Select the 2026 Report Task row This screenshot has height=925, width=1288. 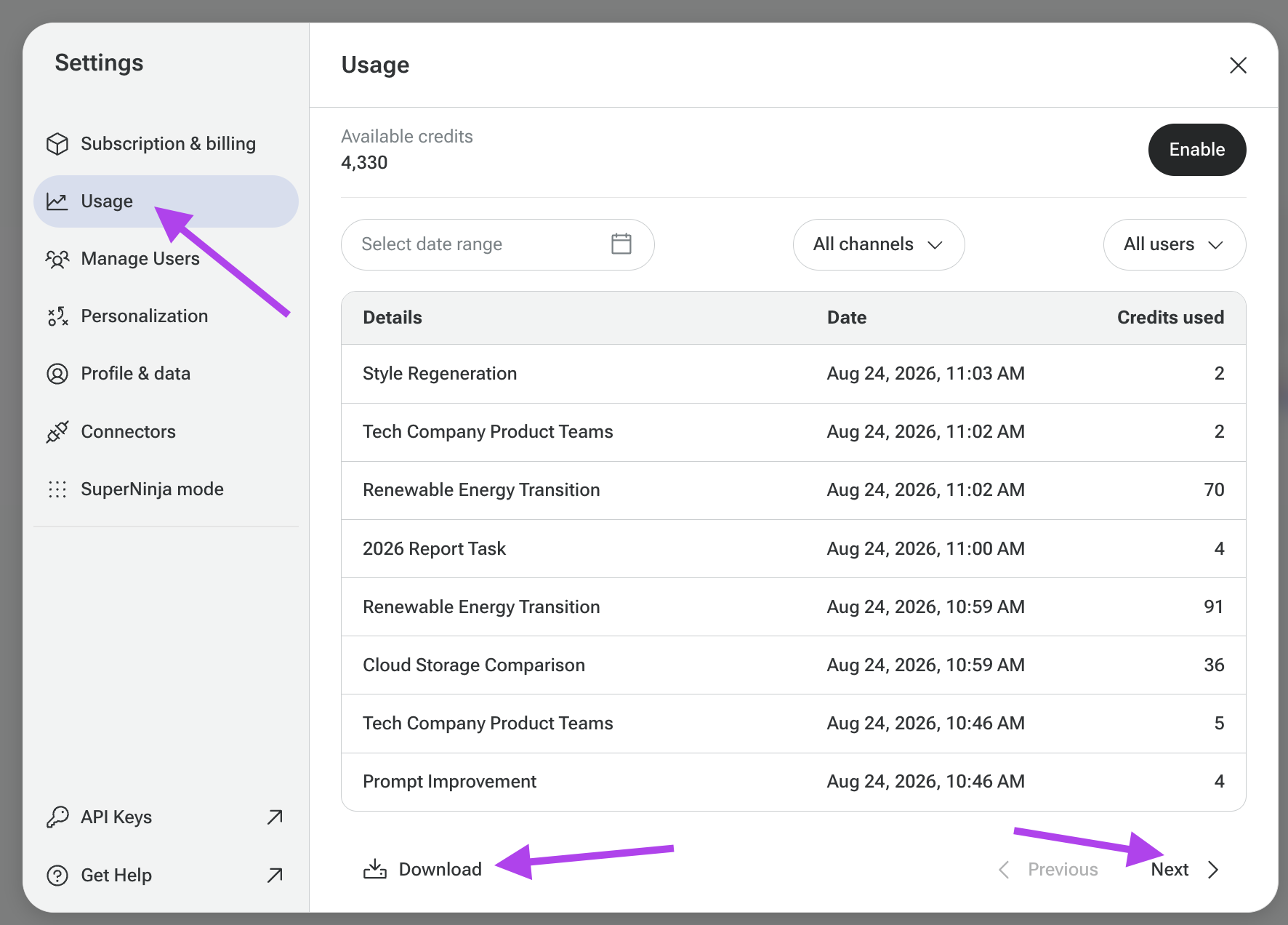(x=794, y=549)
